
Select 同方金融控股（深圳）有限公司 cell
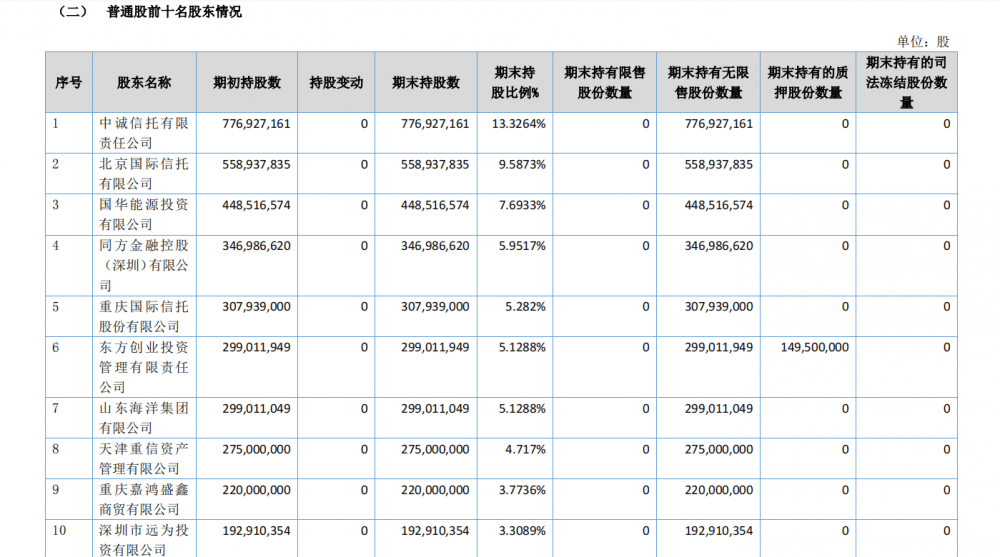pyautogui.click(x=144, y=265)
